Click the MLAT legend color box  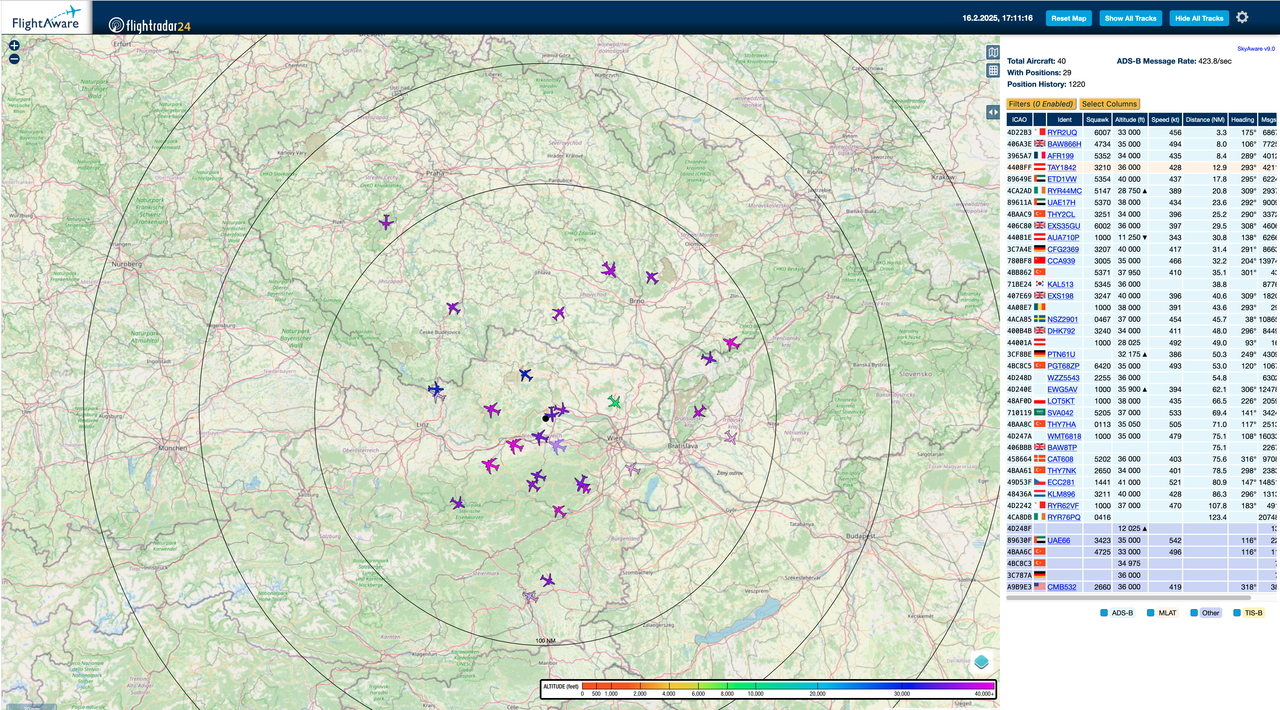point(1151,612)
